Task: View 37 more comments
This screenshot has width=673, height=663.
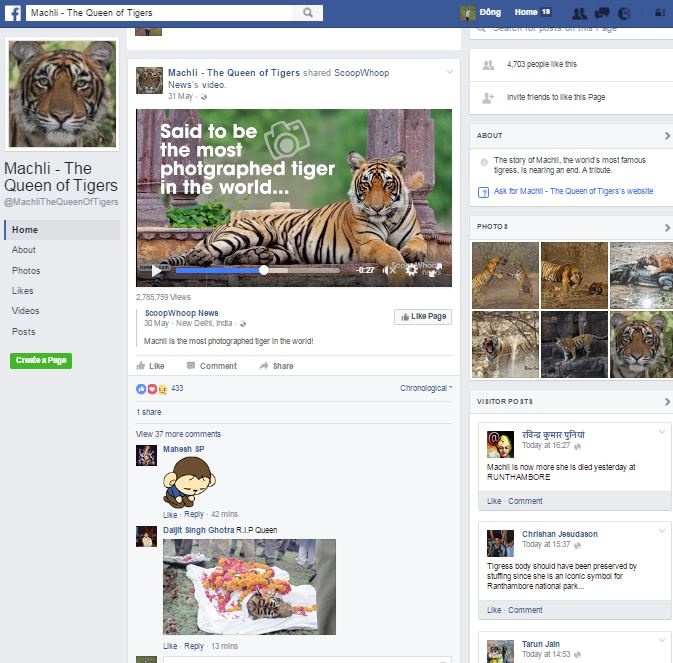Action: click(x=178, y=434)
